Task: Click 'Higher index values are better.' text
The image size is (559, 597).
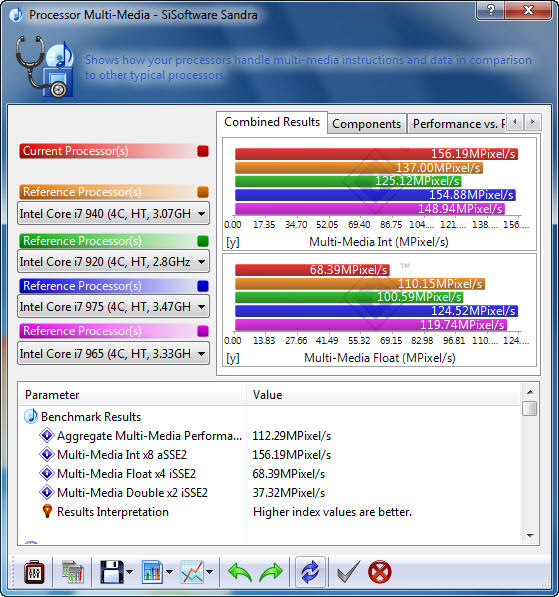Action: [x=332, y=512]
